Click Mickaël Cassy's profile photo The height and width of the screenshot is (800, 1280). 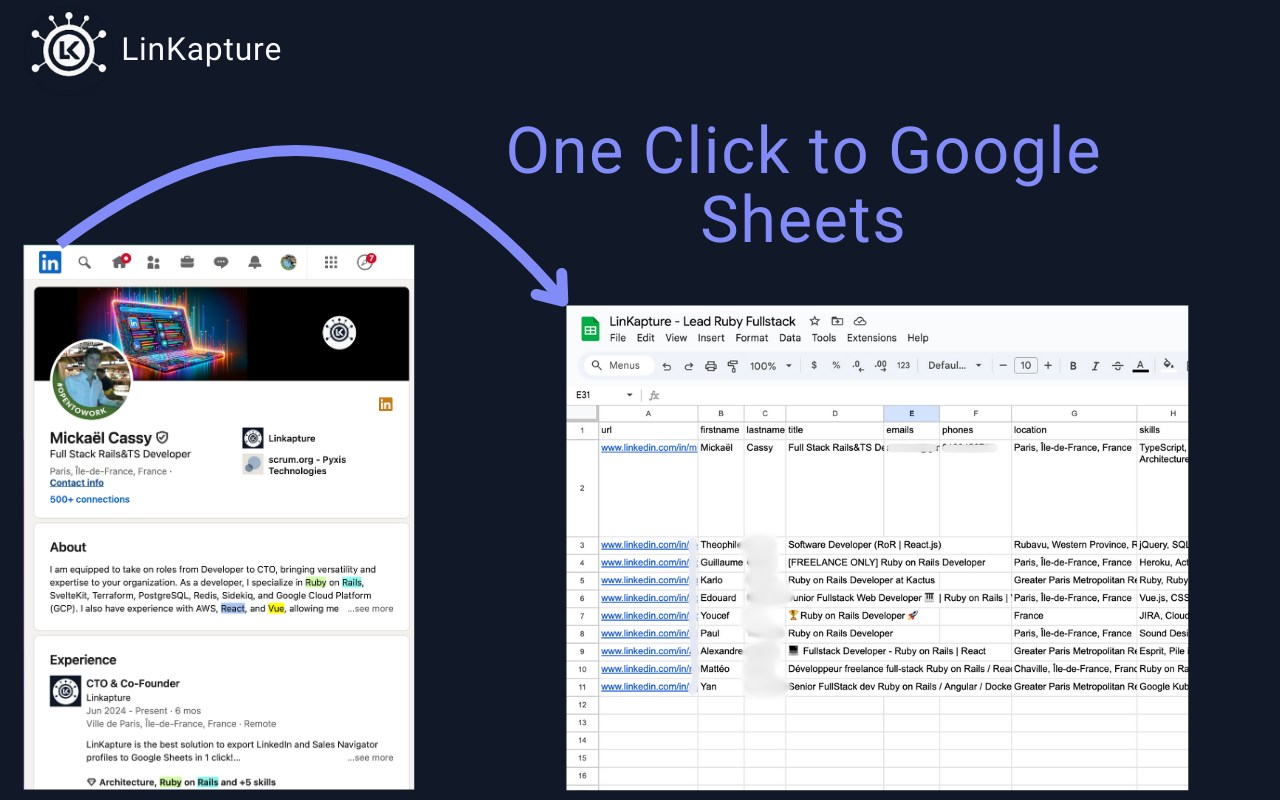click(x=92, y=379)
